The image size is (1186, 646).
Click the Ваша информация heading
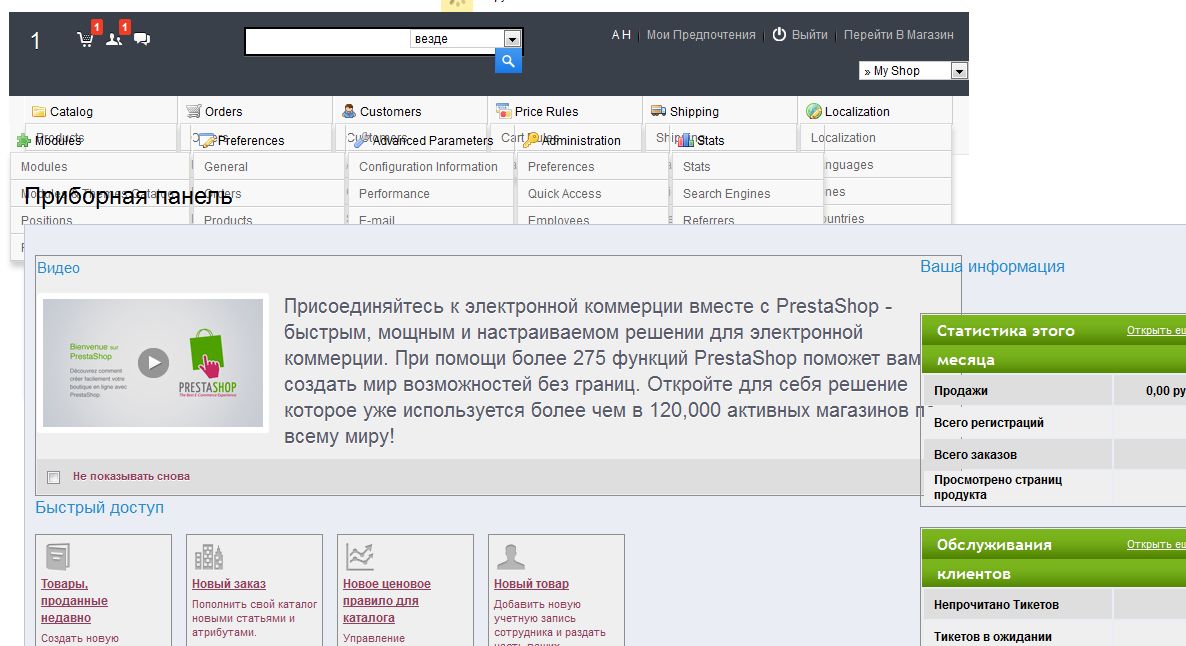[x=992, y=266]
